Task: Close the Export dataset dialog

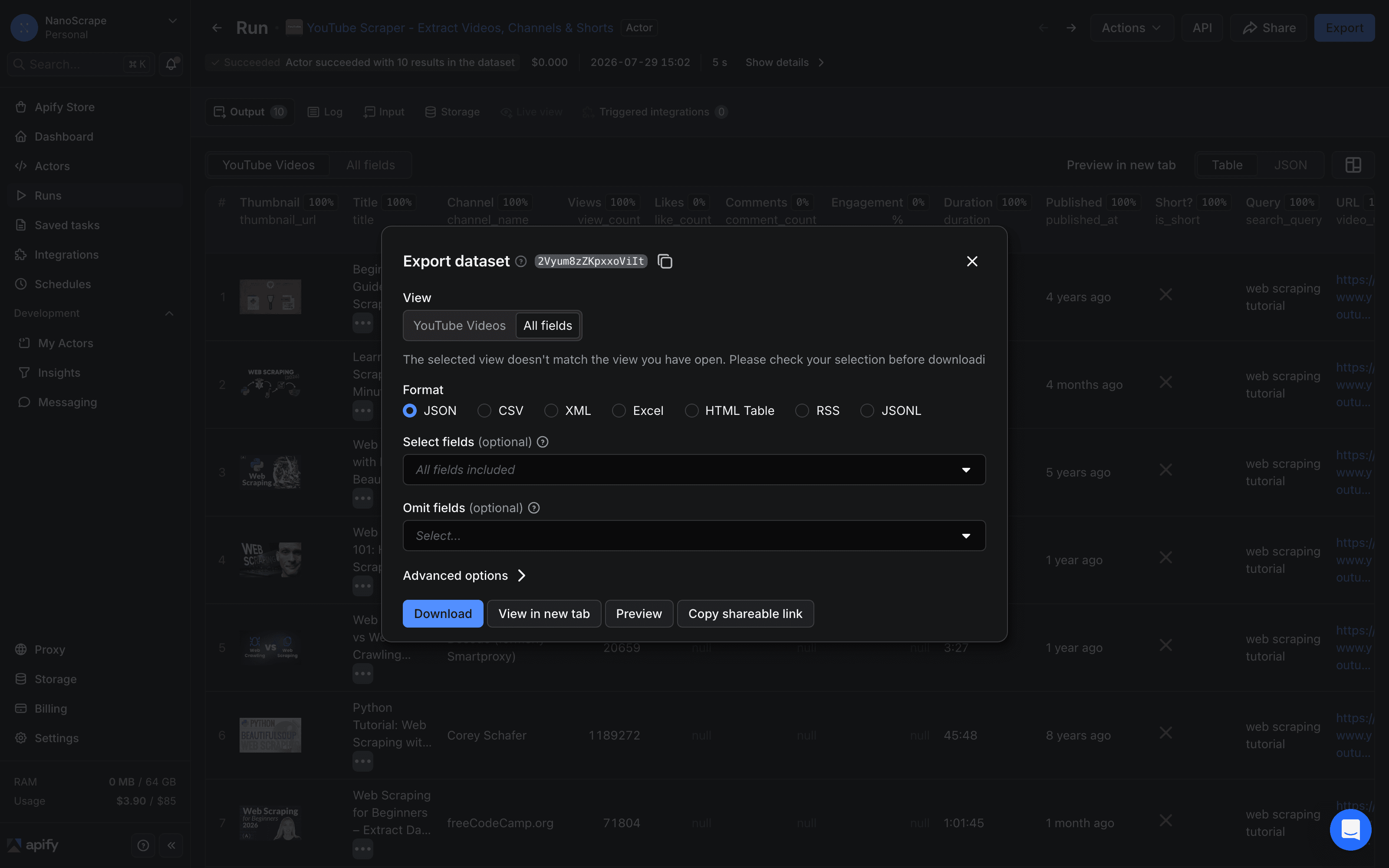Action: pyautogui.click(x=972, y=261)
